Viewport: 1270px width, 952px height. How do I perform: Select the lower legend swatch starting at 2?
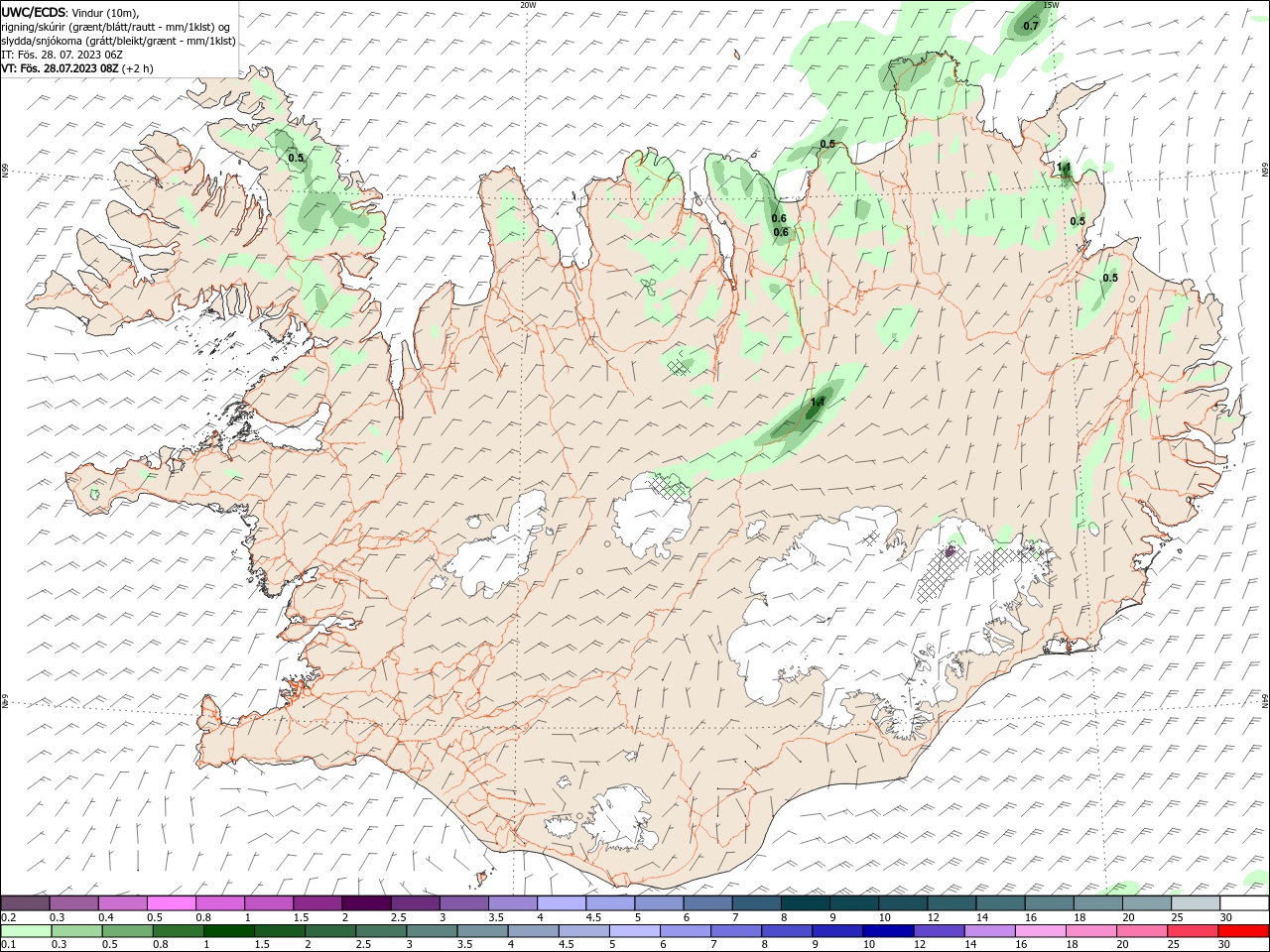[329, 931]
